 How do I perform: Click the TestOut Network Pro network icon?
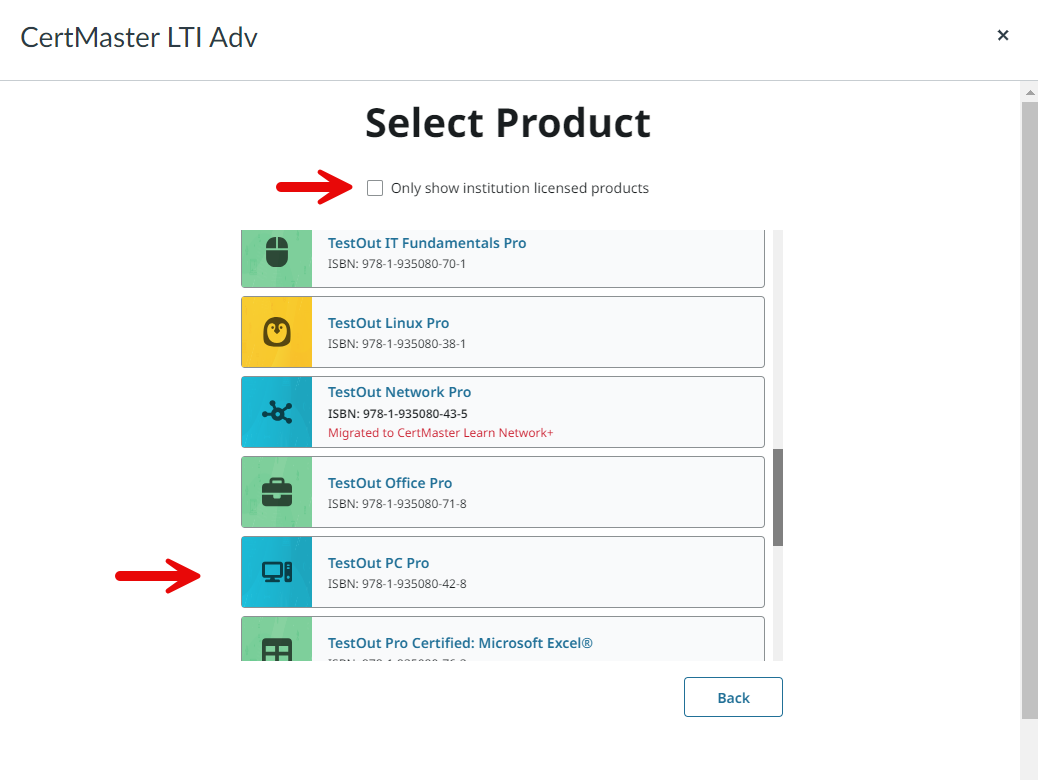pos(277,413)
